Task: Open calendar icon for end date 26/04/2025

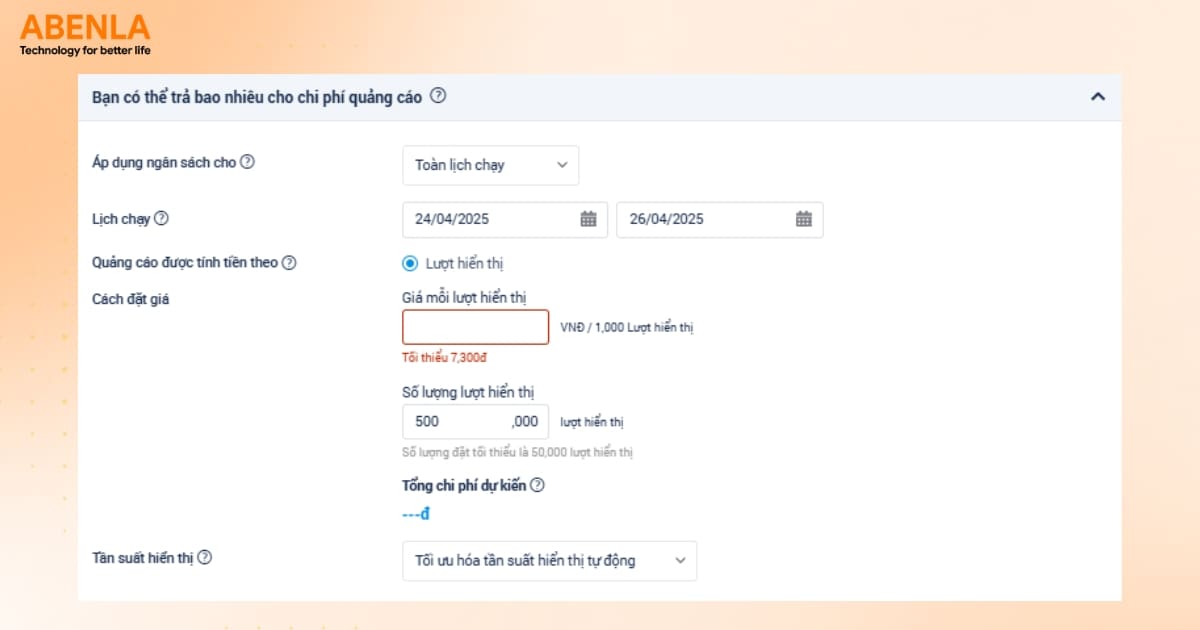Action: (803, 219)
